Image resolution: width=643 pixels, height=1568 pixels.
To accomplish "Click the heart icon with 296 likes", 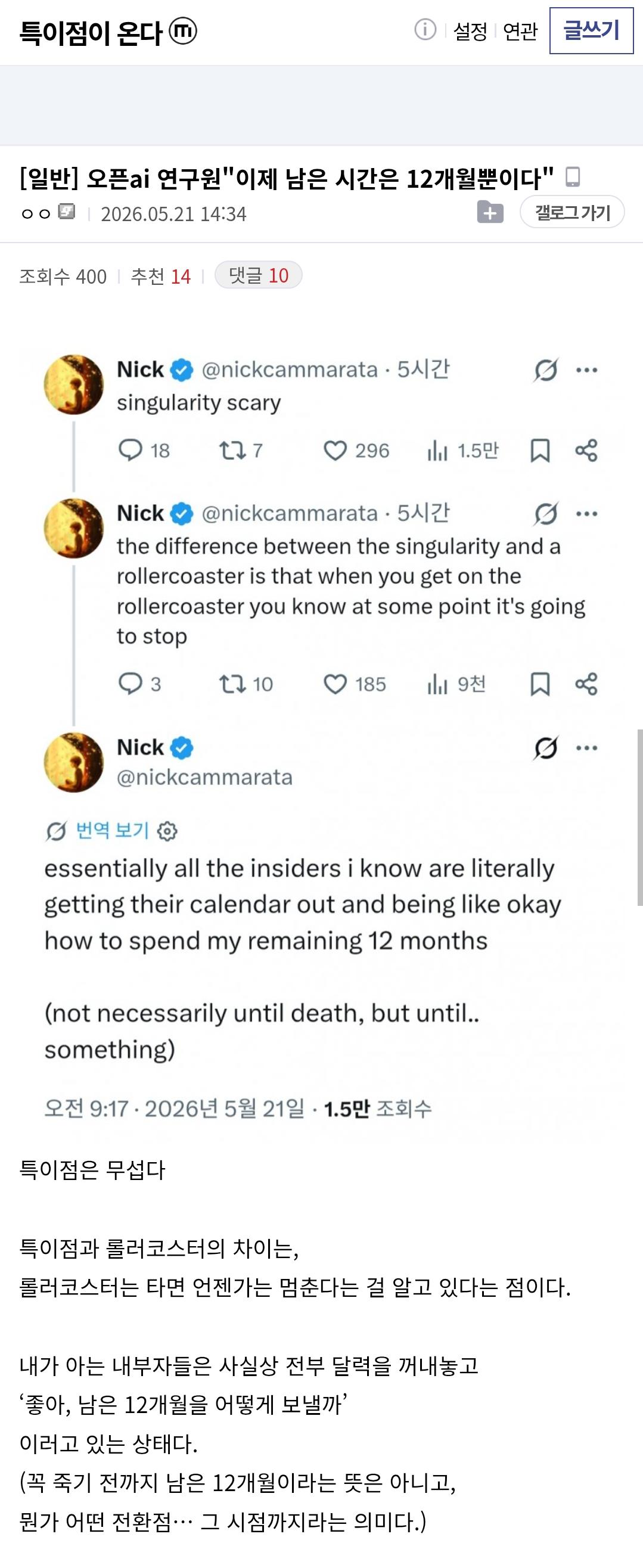I will click(x=335, y=451).
